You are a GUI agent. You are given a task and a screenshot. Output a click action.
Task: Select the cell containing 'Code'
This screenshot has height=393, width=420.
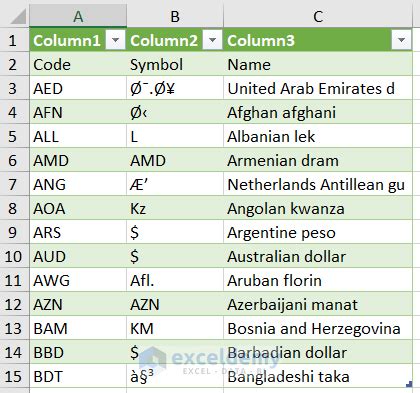click(x=78, y=64)
